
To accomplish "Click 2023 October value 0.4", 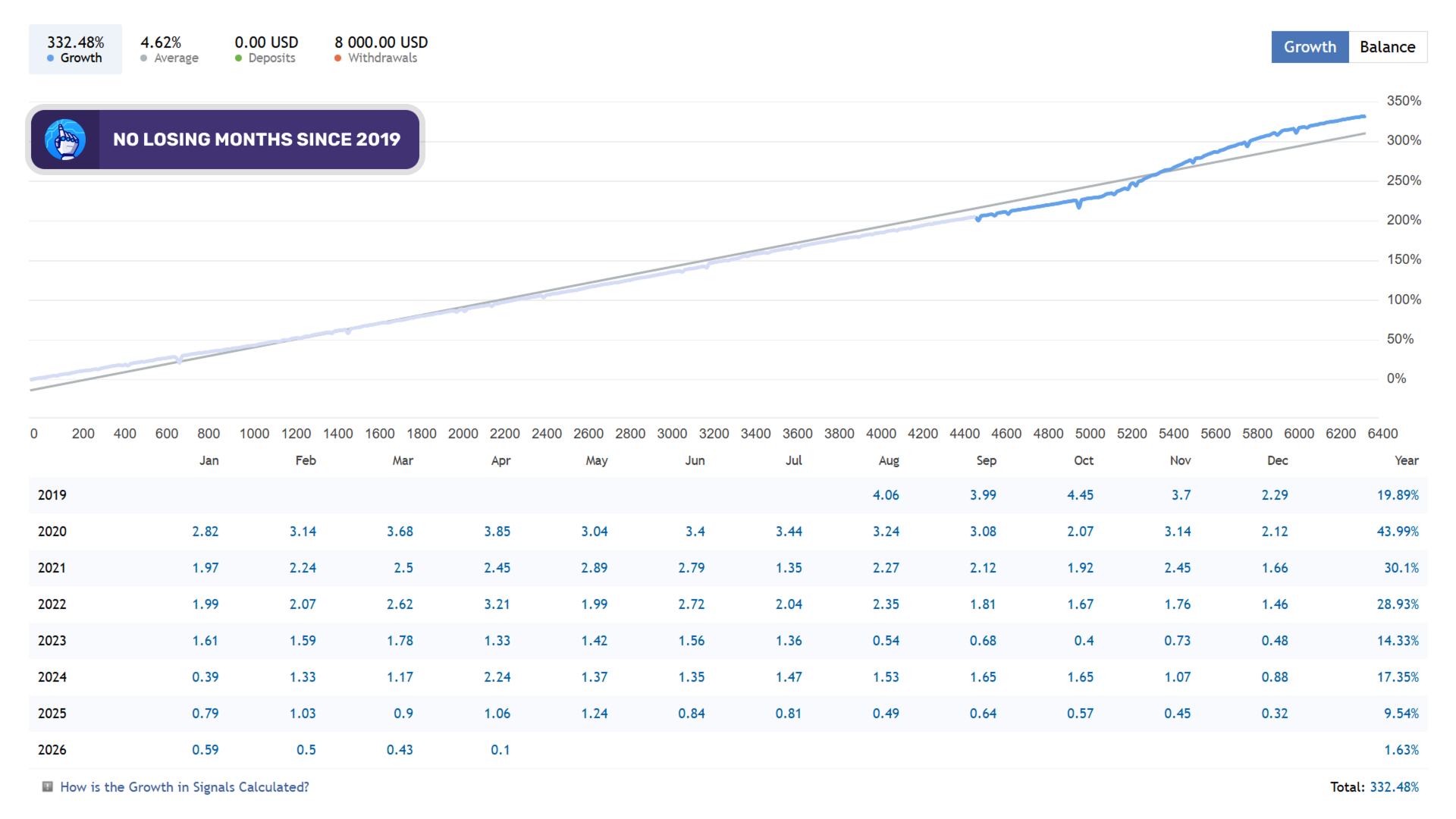I will click(1084, 641).
